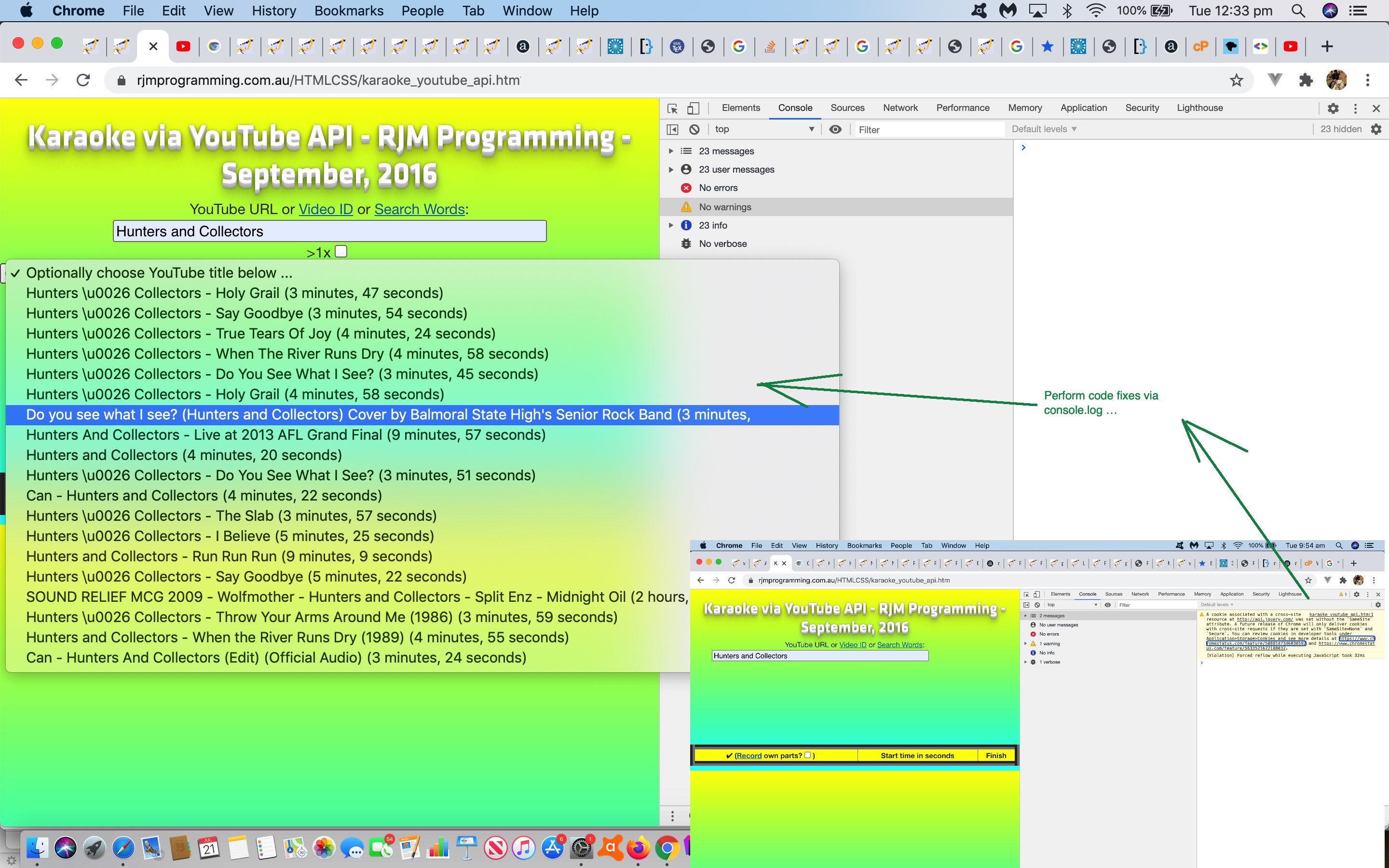This screenshot has height=868, width=1389.
Task: Open Spotlight search in the menu bar
Action: 1298,11
